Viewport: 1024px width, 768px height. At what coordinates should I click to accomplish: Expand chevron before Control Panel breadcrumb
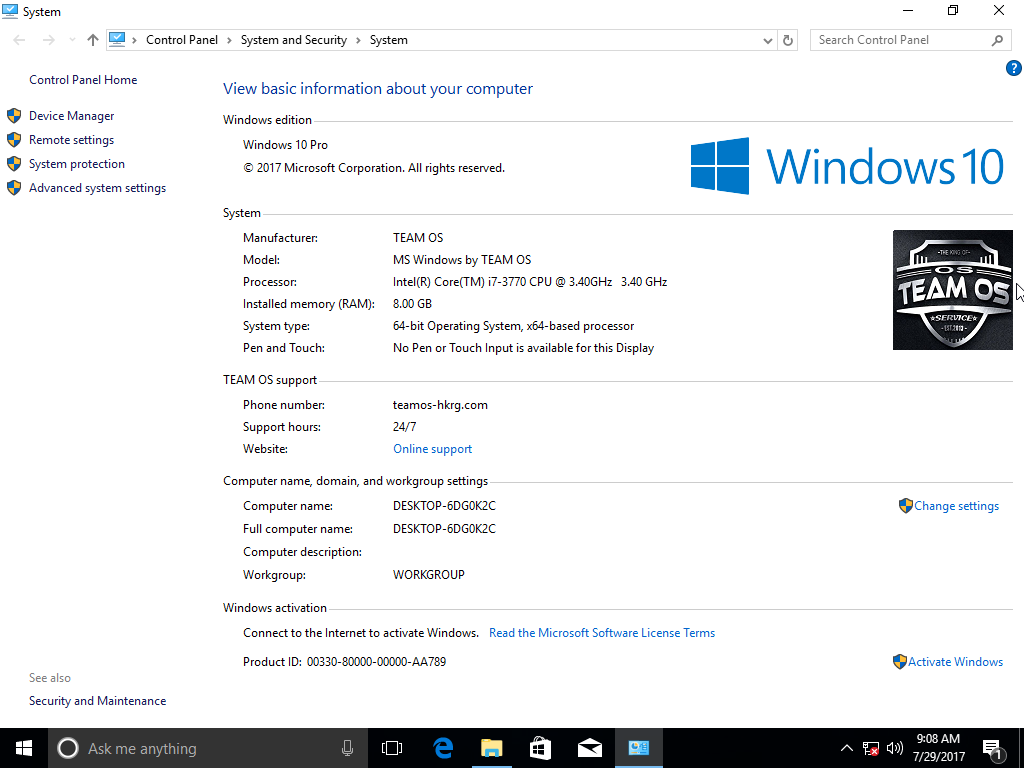135,40
